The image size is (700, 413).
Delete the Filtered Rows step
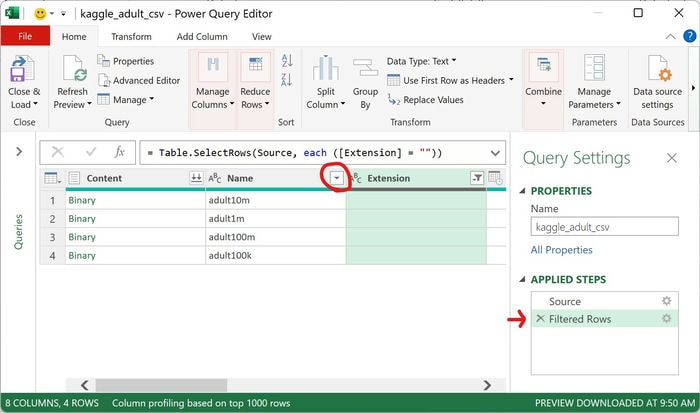click(540, 318)
